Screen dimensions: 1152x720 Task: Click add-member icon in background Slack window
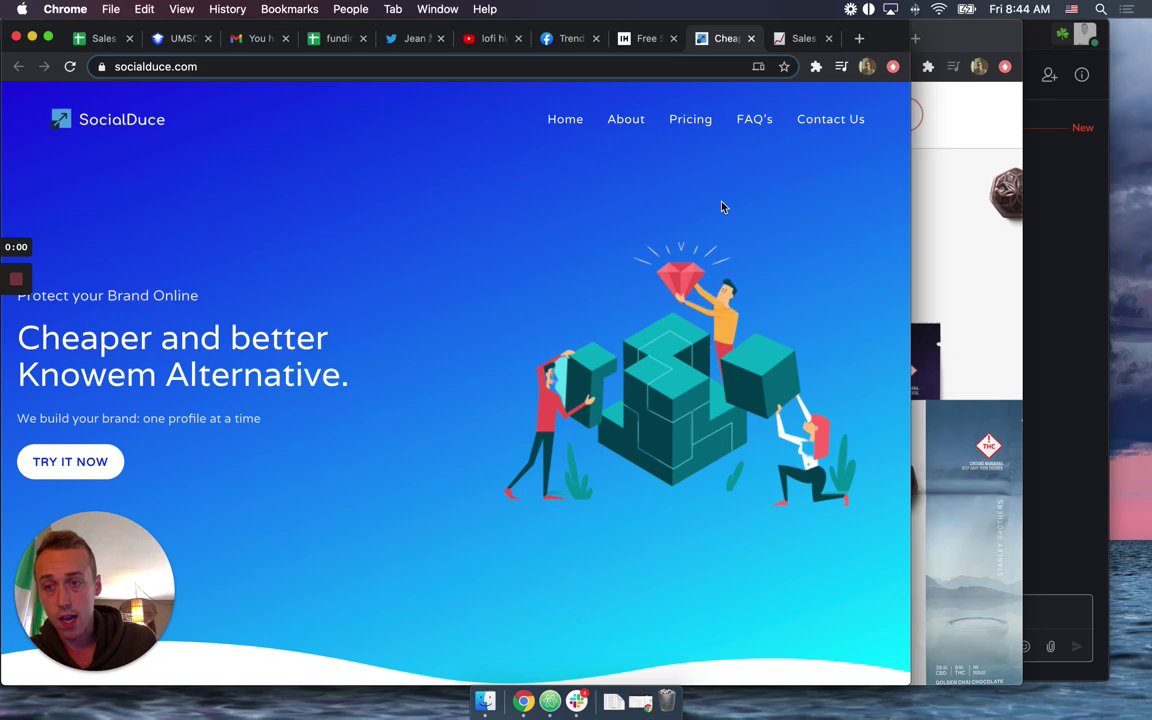point(1049,74)
